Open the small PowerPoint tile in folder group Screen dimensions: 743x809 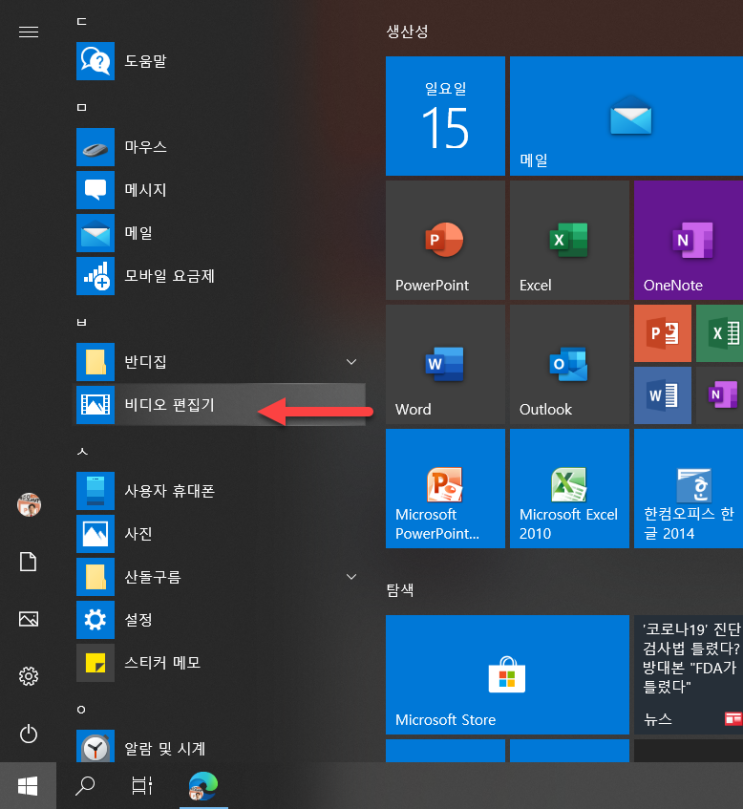click(x=663, y=333)
